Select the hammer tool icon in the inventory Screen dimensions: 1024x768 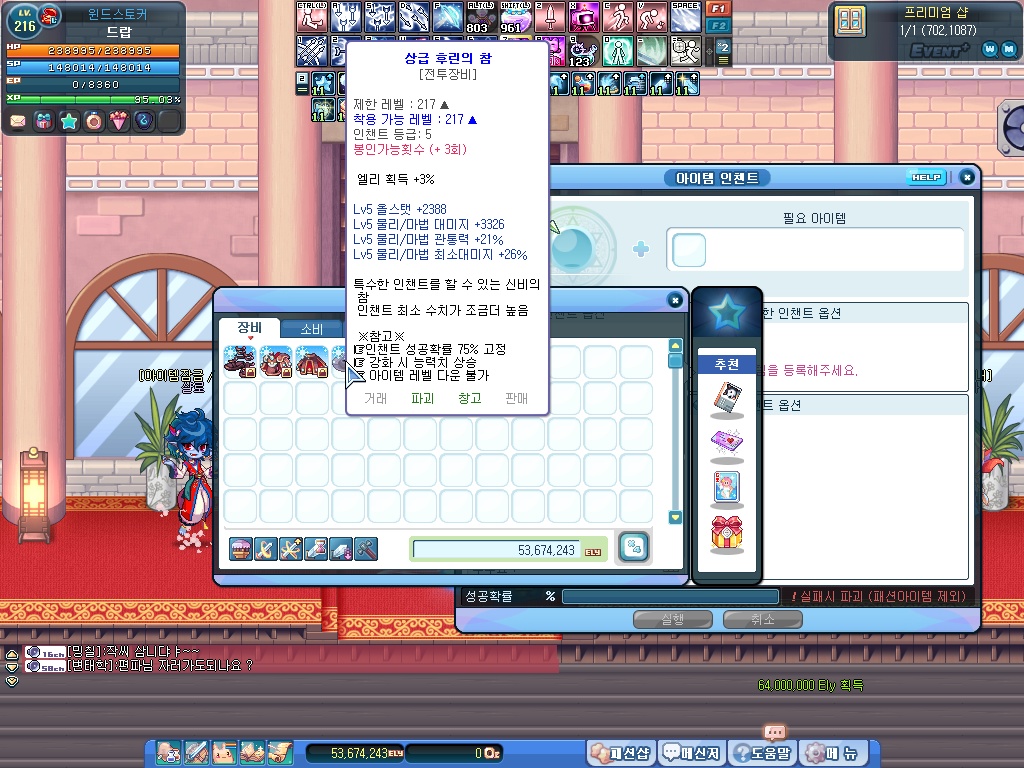coord(366,548)
